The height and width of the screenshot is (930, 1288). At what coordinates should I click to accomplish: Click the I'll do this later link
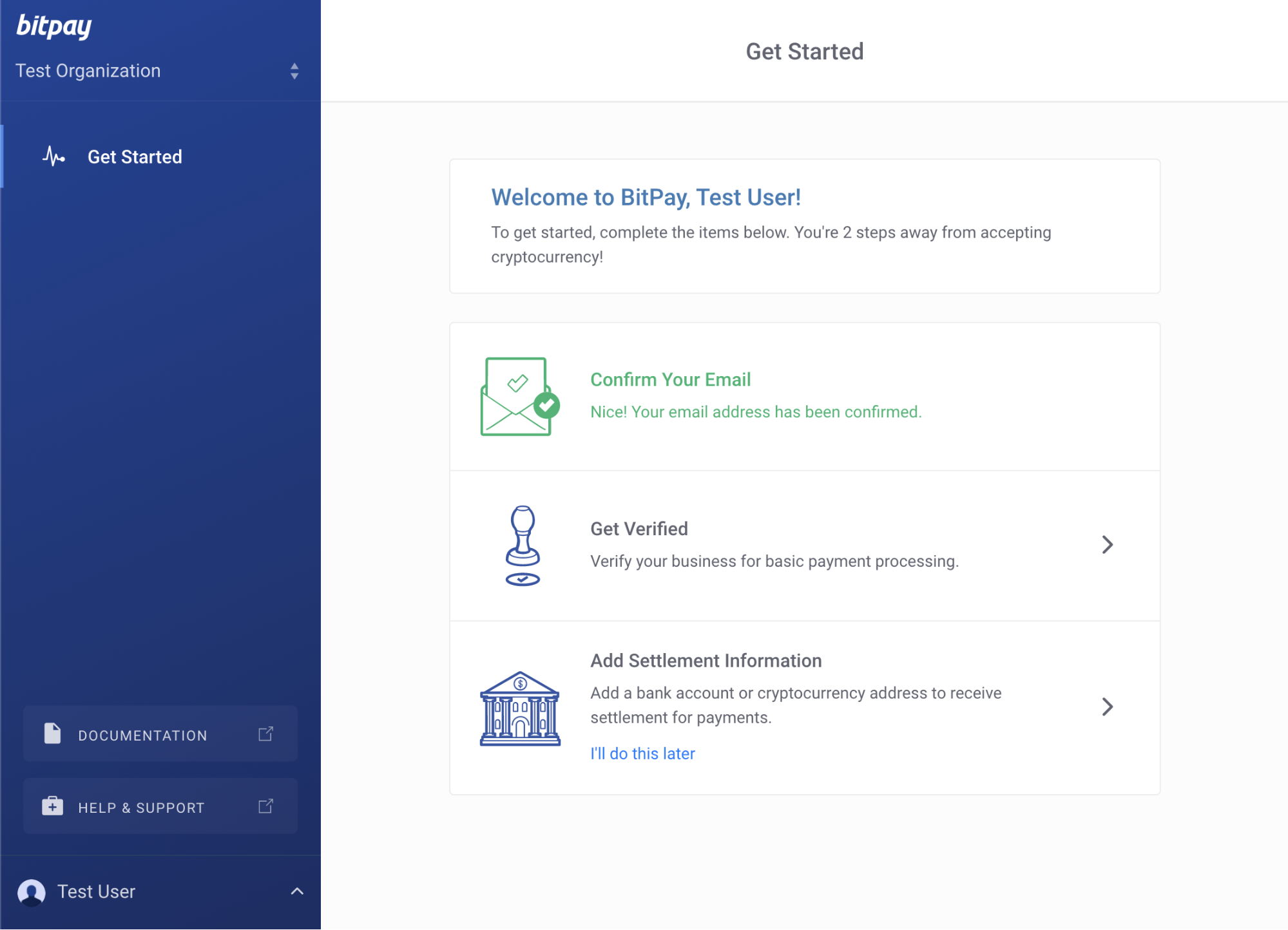[642, 754]
